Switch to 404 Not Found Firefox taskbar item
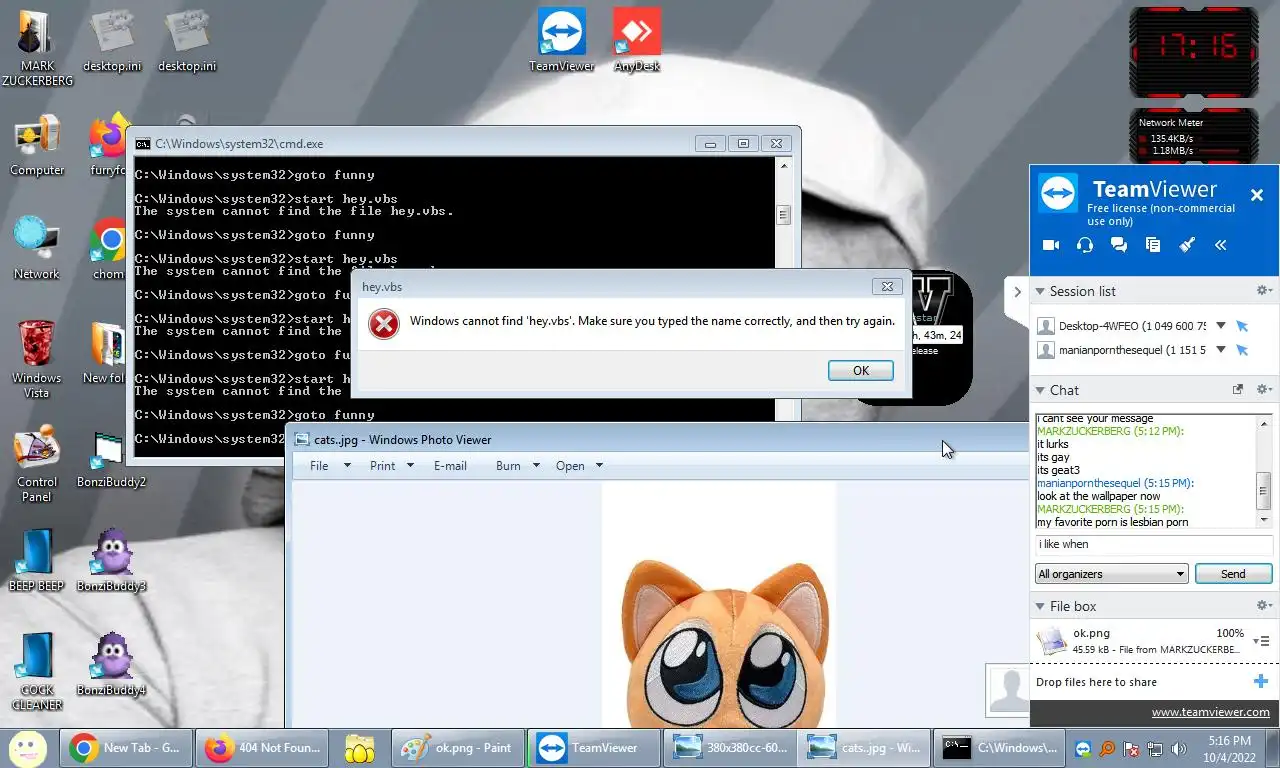The image size is (1280, 768). pos(262,748)
